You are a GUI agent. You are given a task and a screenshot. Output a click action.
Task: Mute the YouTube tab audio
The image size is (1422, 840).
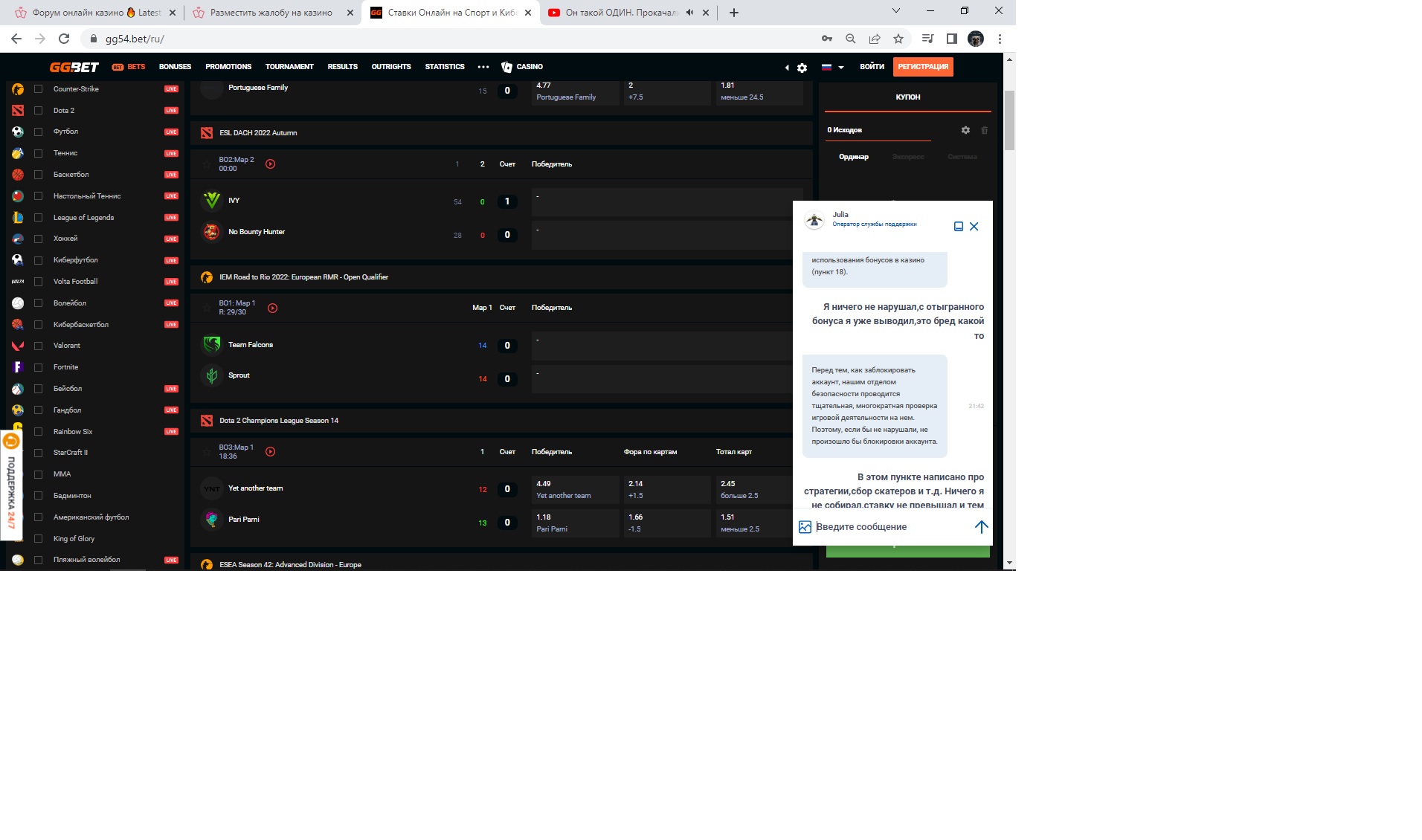point(689,13)
